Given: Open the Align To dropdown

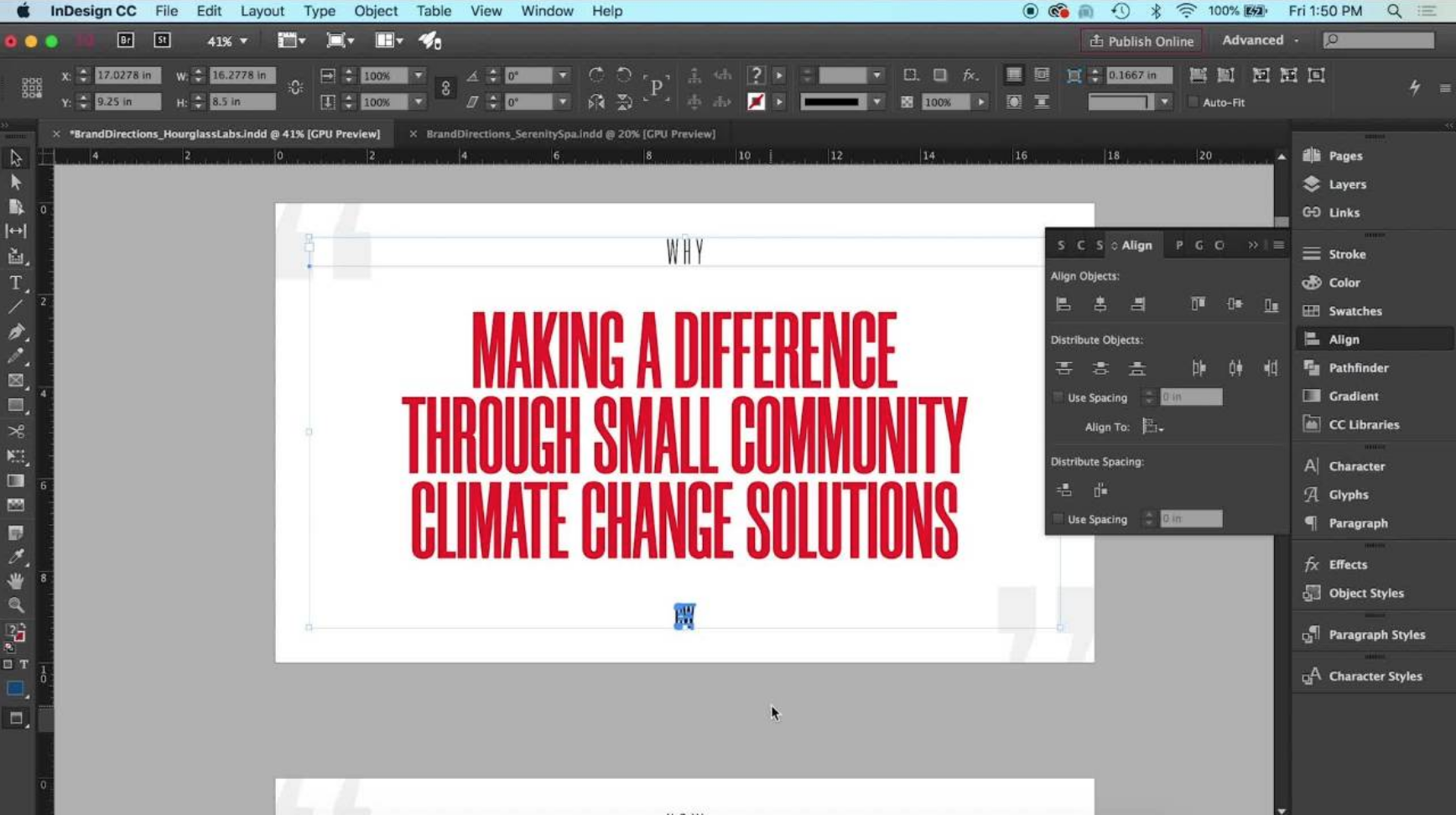Looking at the screenshot, I should (1152, 427).
